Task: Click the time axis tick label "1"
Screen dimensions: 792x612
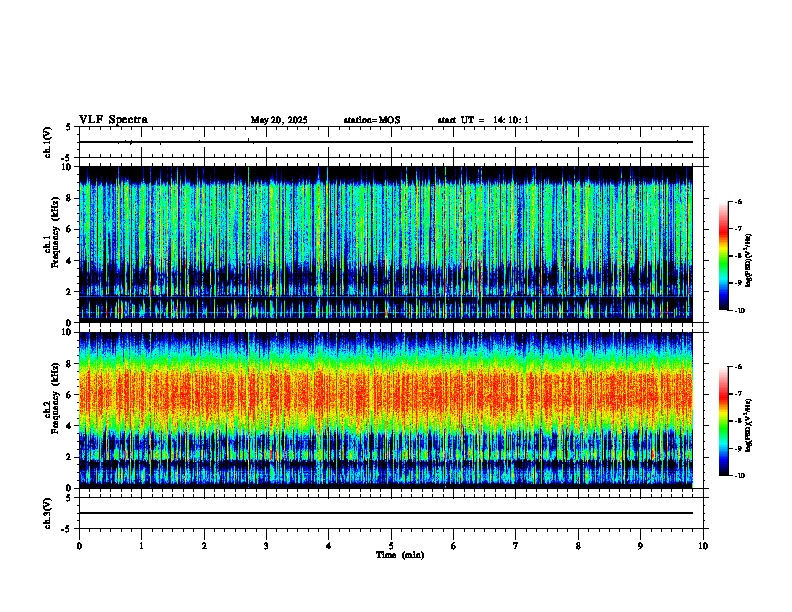Action: point(142,546)
